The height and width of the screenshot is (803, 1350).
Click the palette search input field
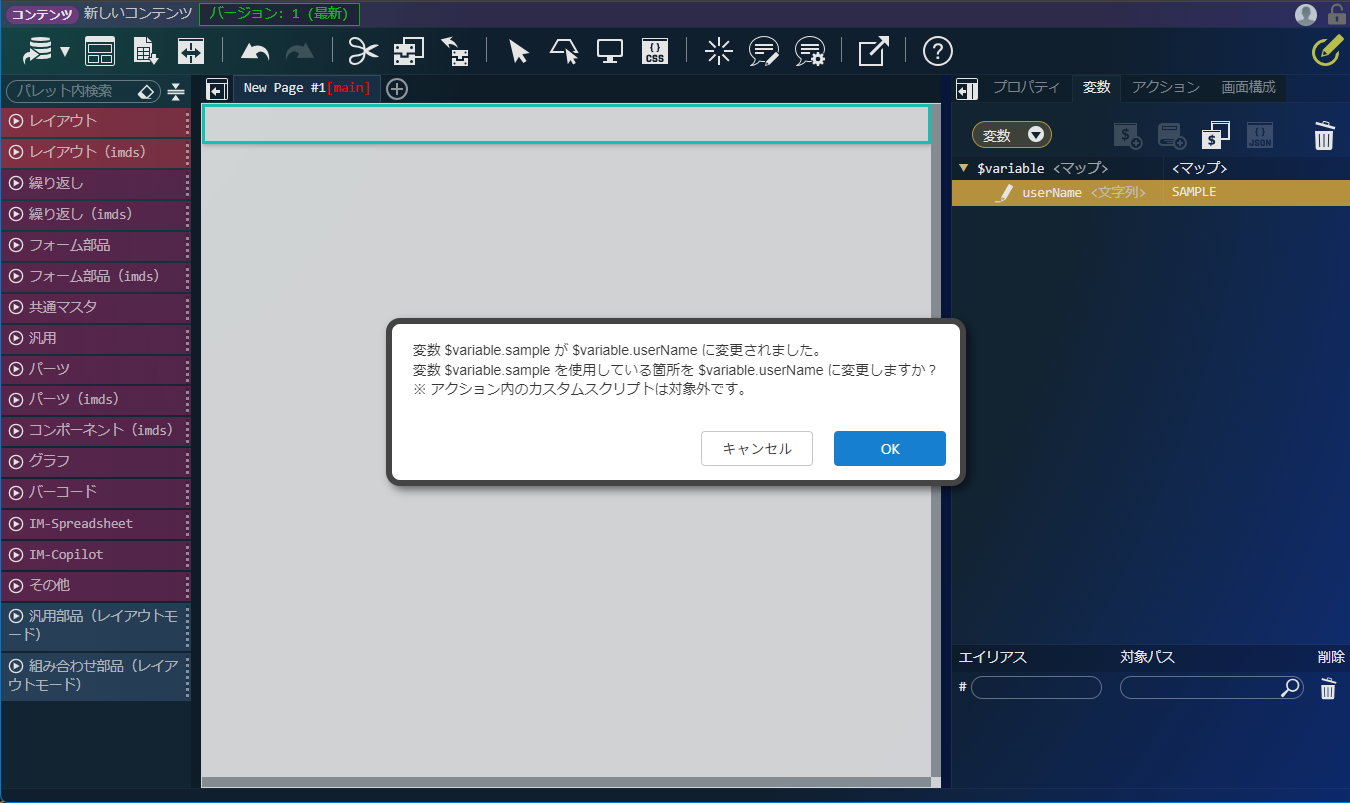click(72, 91)
